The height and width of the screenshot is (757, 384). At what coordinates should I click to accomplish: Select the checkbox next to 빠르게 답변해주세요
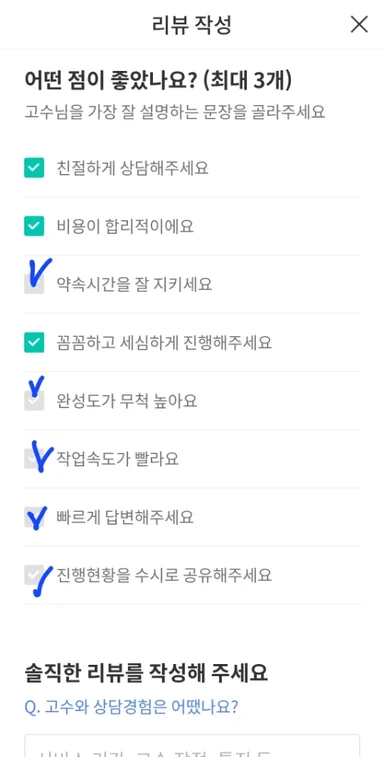(34, 517)
